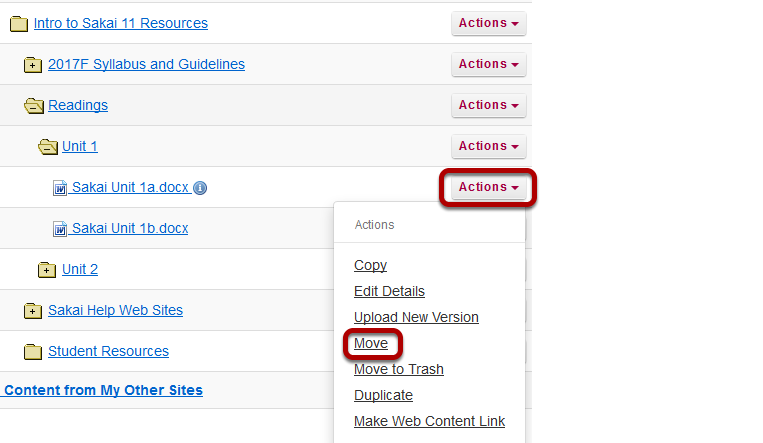Toggle Actions dropdown for Sakai Unit 1a.docx
763x443 pixels.
pyautogui.click(x=489, y=187)
